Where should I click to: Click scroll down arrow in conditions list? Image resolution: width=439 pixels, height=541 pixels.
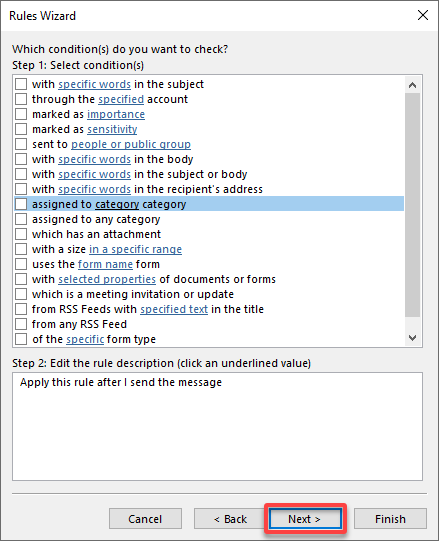412,337
